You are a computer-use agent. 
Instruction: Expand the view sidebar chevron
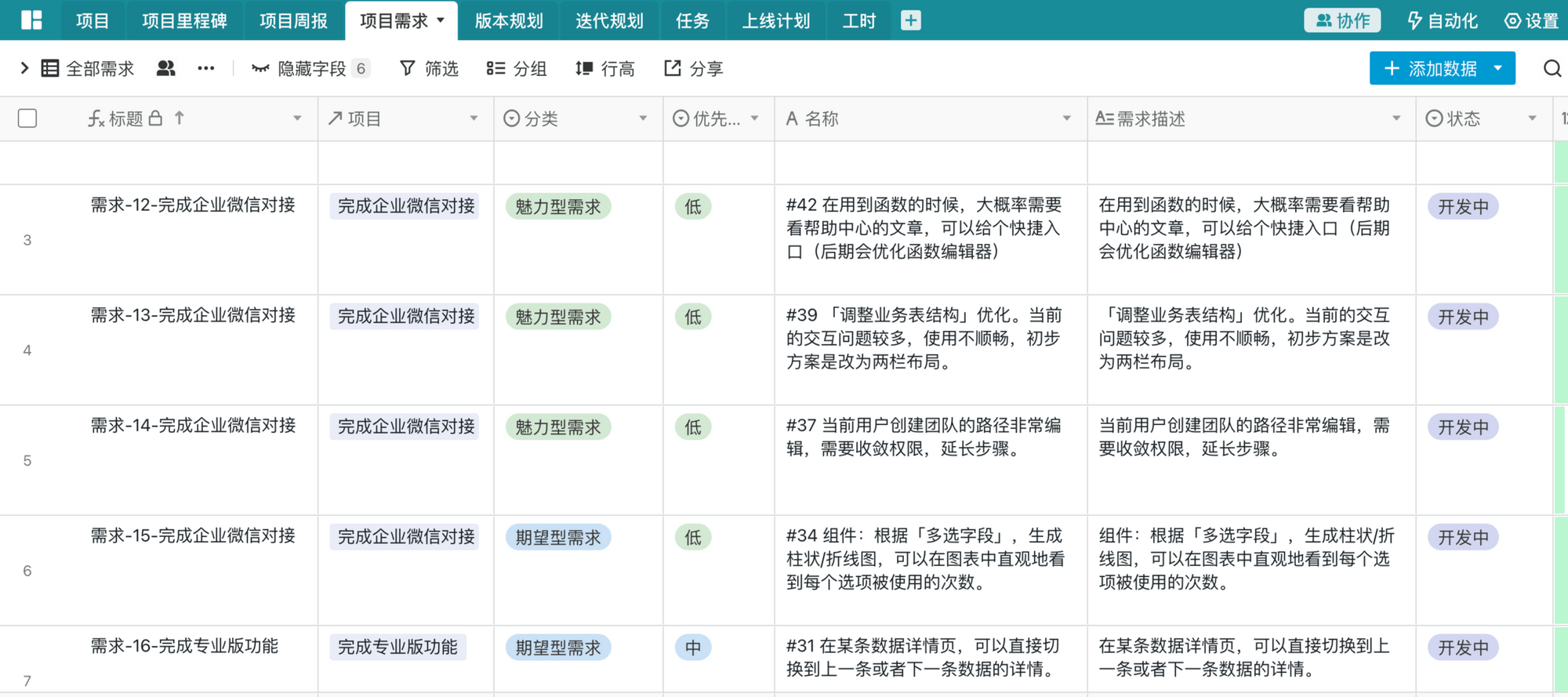(x=24, y=69)
